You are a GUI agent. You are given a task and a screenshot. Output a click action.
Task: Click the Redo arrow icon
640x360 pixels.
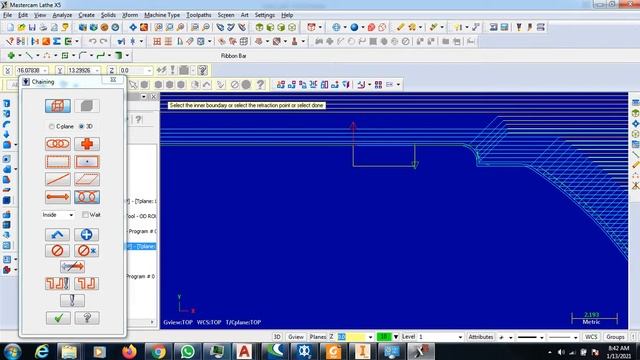103,41
